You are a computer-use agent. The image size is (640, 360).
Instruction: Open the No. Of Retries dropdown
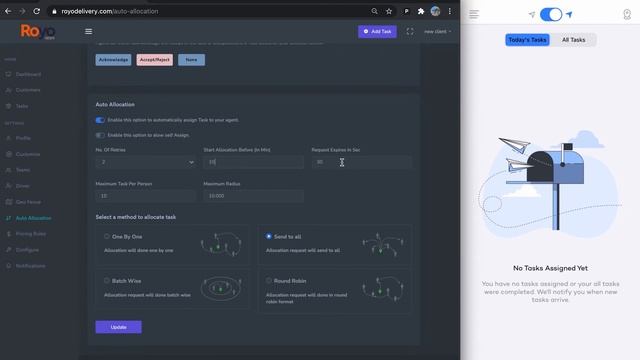pyautogui.click(x=146, y=162)
